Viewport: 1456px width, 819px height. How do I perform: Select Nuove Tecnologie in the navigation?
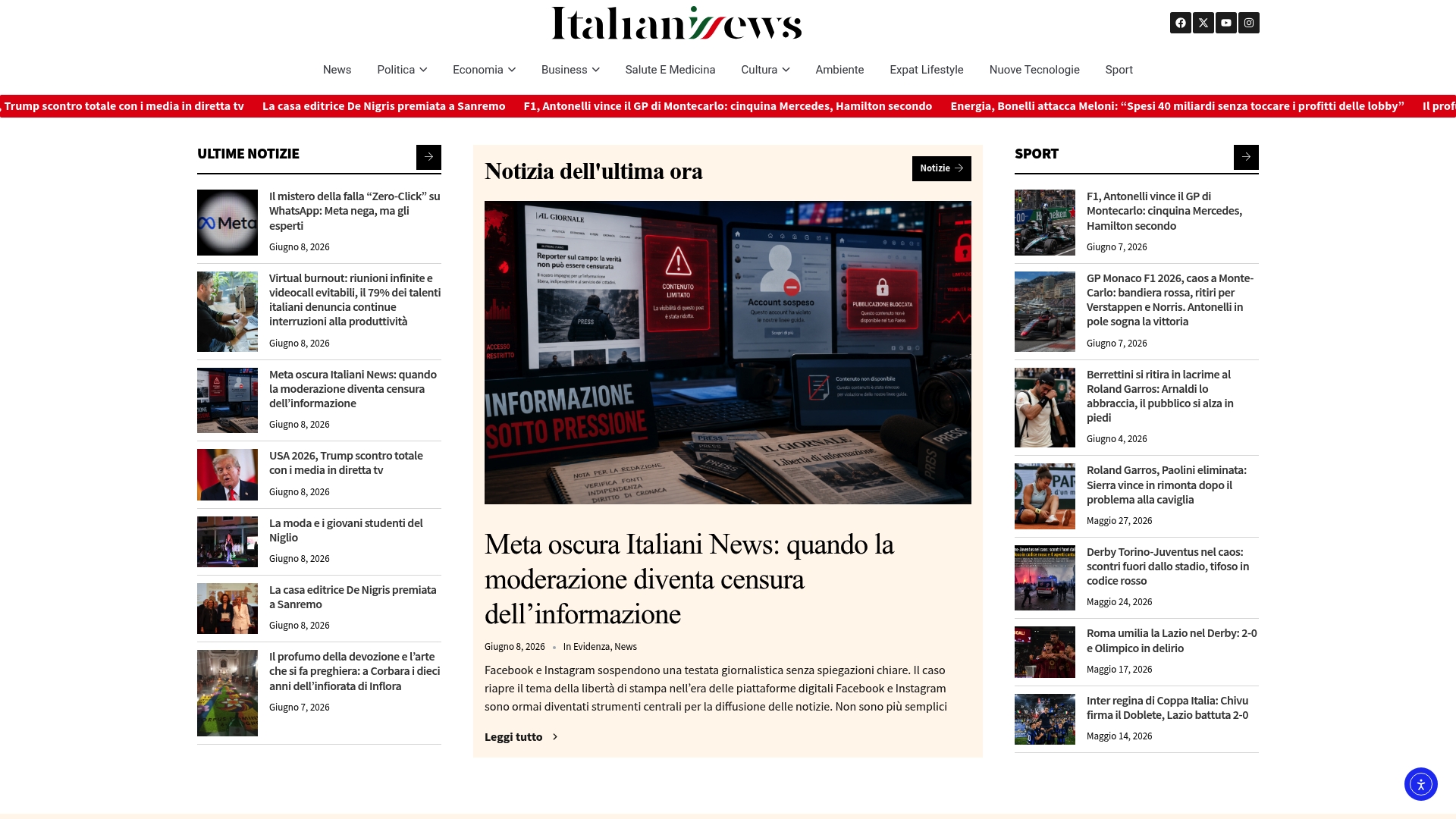[1034, 70]
